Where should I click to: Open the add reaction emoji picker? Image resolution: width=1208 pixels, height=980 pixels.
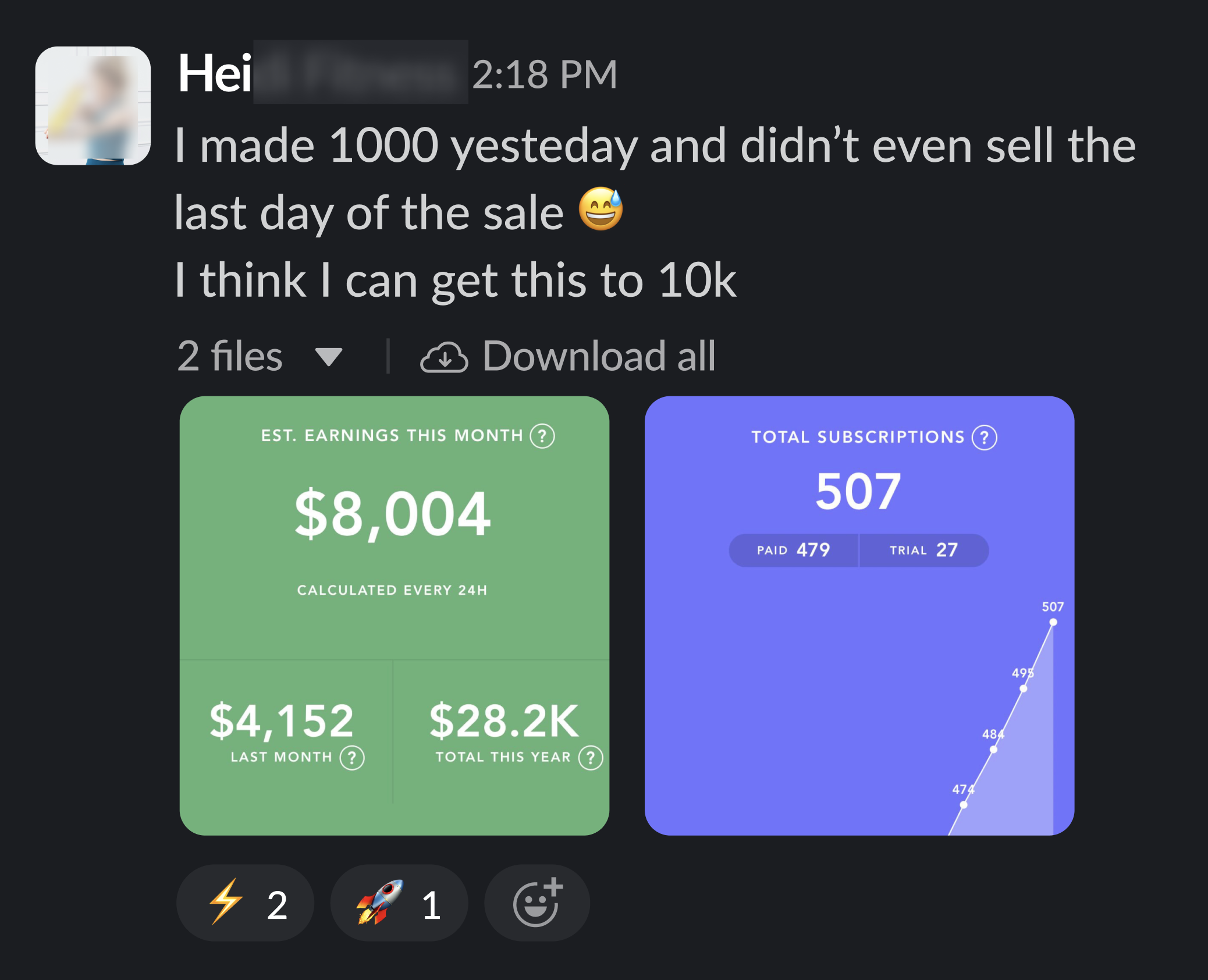click(537, 903)
